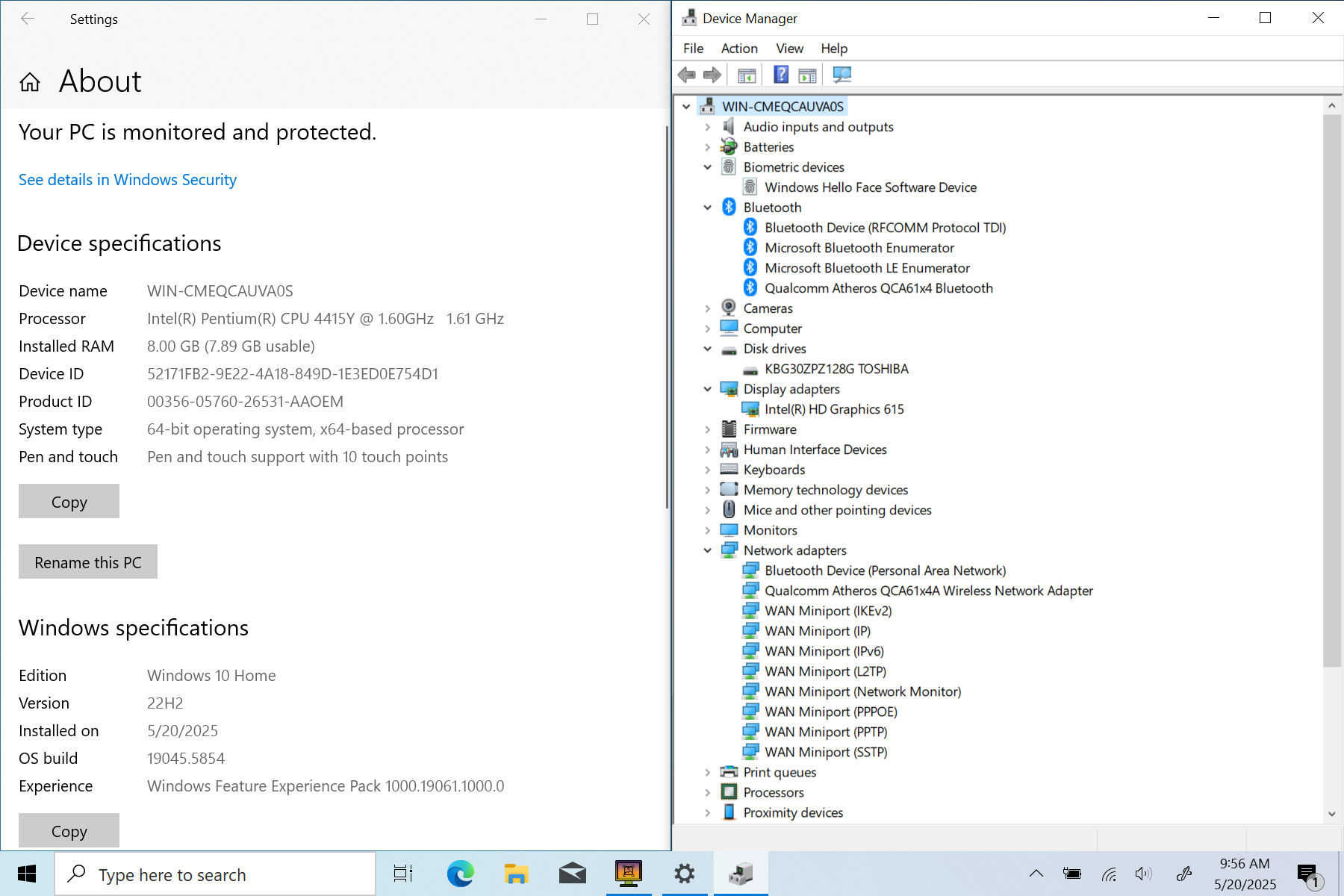Select the Proximity devices category
Viewport: 1344px width, 896px height.
point(793,812)
